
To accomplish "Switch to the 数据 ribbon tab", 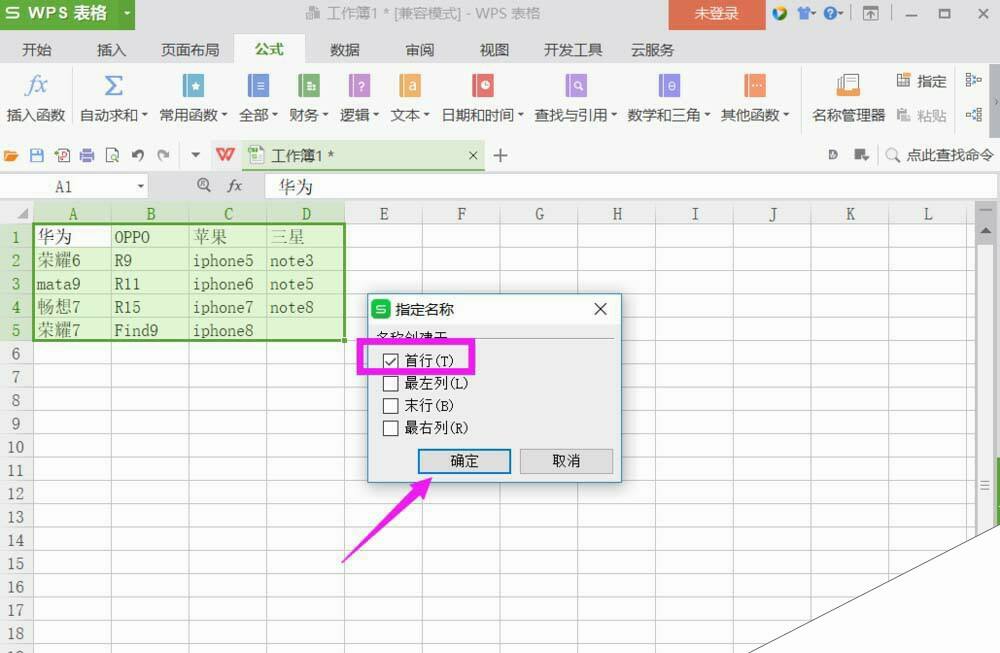I will click(344, 48).
